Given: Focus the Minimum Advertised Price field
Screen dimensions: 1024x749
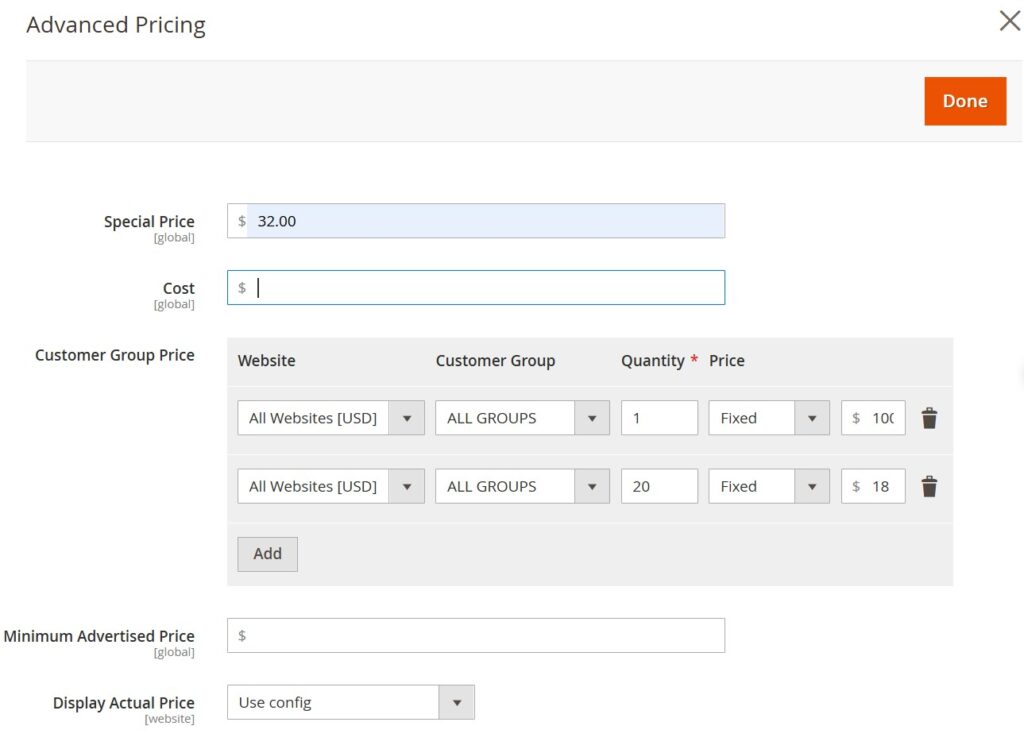Looking at the screenshot, I should coord(485,636).
